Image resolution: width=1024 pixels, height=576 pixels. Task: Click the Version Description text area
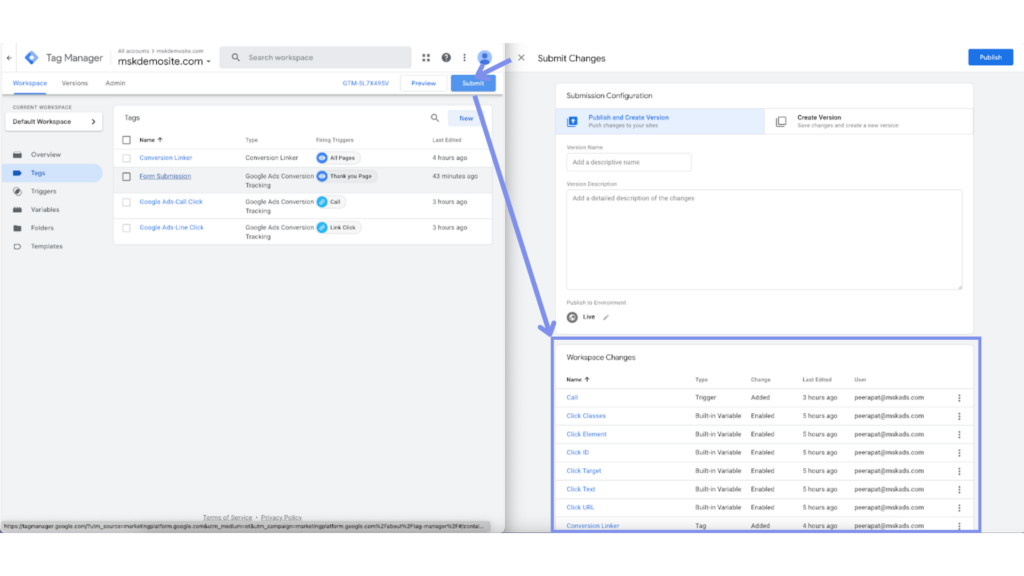coord(764,240)
